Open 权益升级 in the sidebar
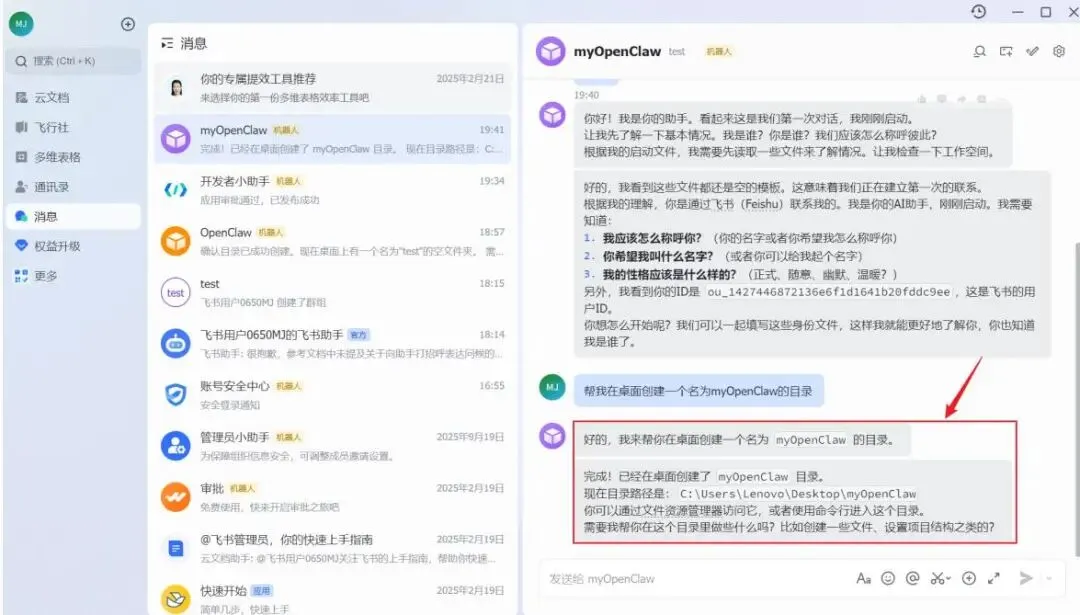Screen dimensions: 1080x615 (x=74, y=246)
